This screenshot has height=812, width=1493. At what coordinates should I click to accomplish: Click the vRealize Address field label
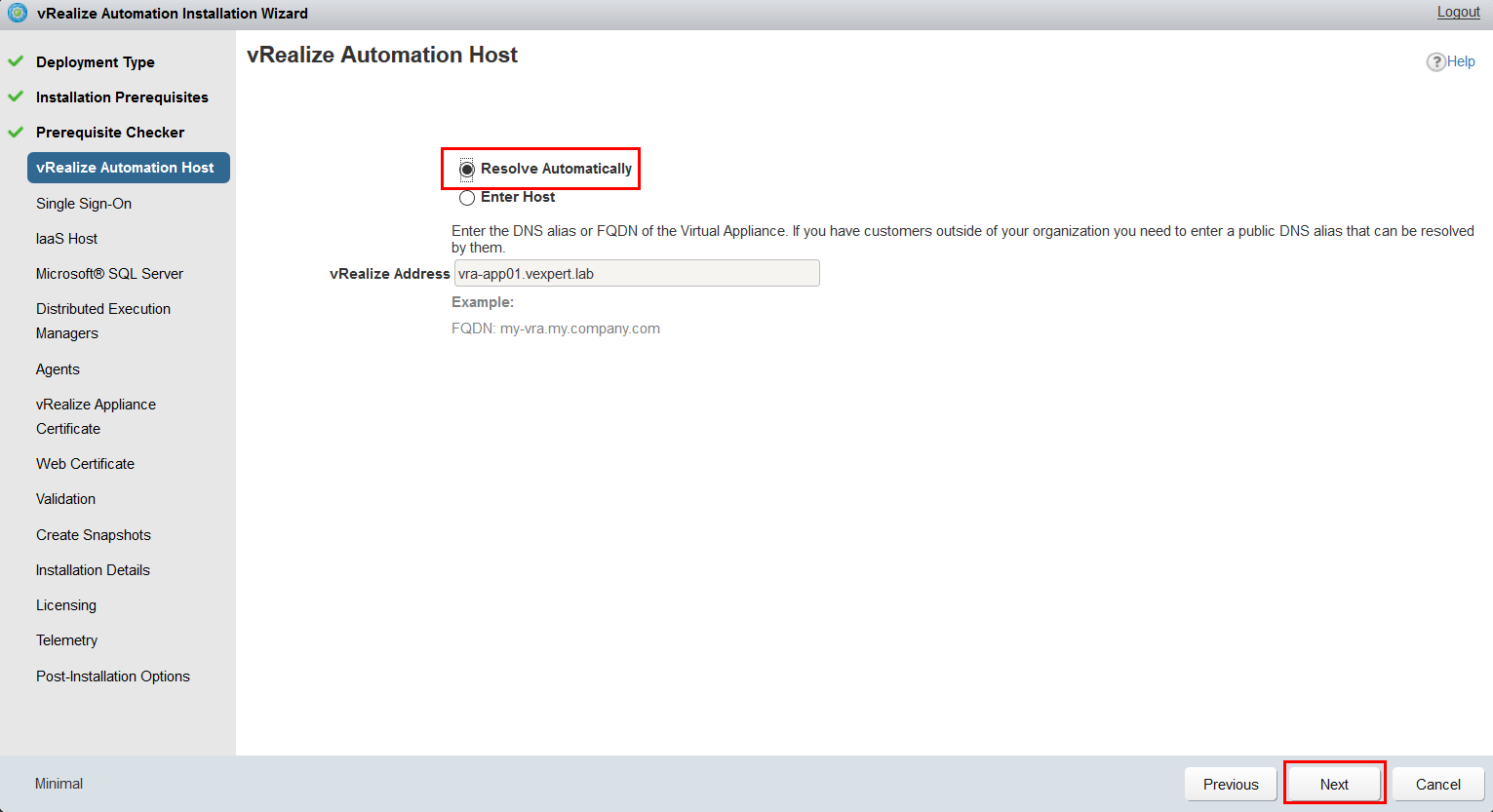tap(390, 274)
